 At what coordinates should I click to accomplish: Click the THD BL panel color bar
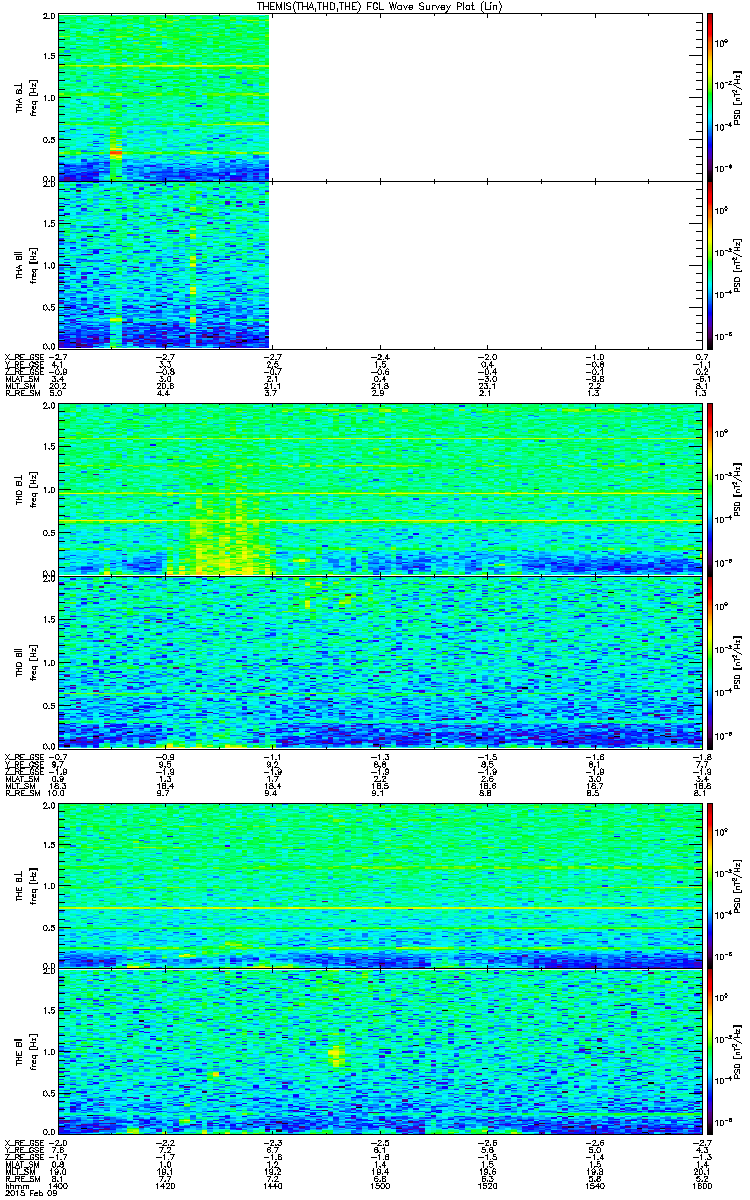[709, 488]
